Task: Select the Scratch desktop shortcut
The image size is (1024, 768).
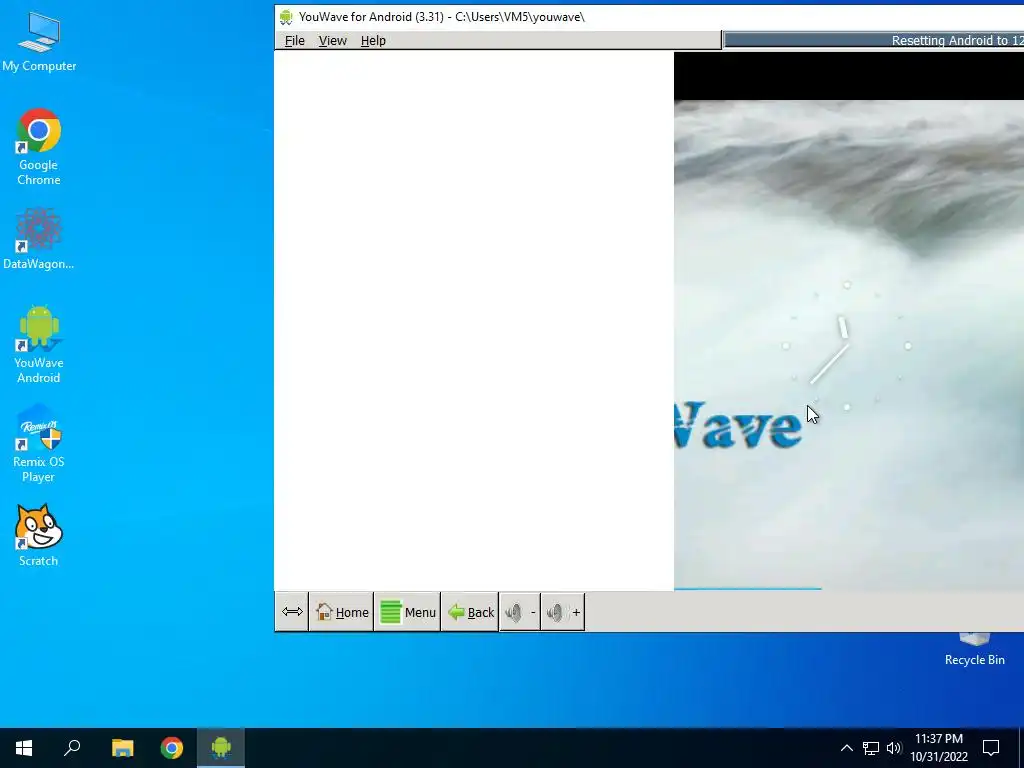Action: (39, 536)
